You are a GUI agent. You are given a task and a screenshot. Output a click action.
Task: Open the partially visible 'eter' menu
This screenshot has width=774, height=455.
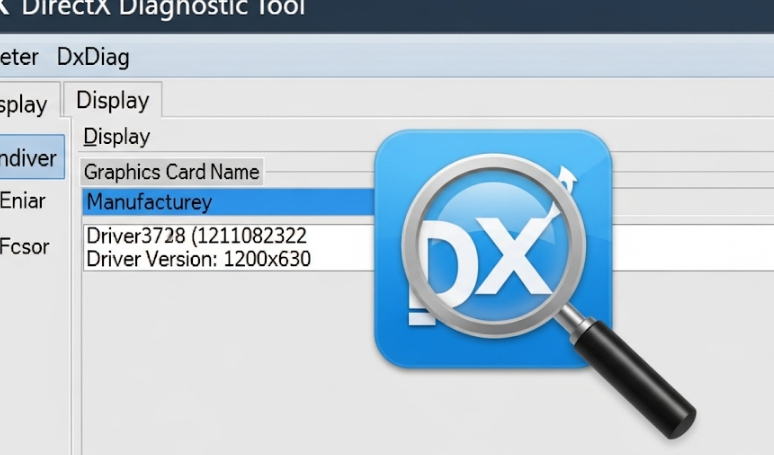coord(18,56)
